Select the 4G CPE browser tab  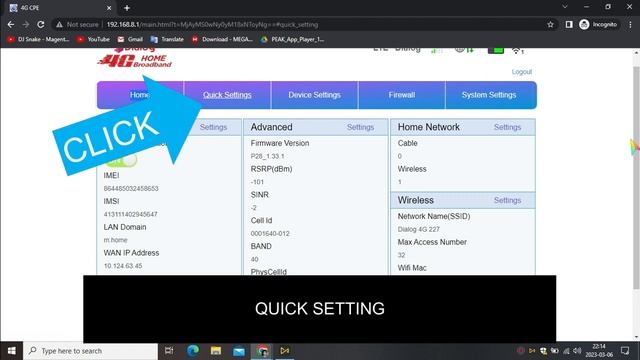[59, 8]
